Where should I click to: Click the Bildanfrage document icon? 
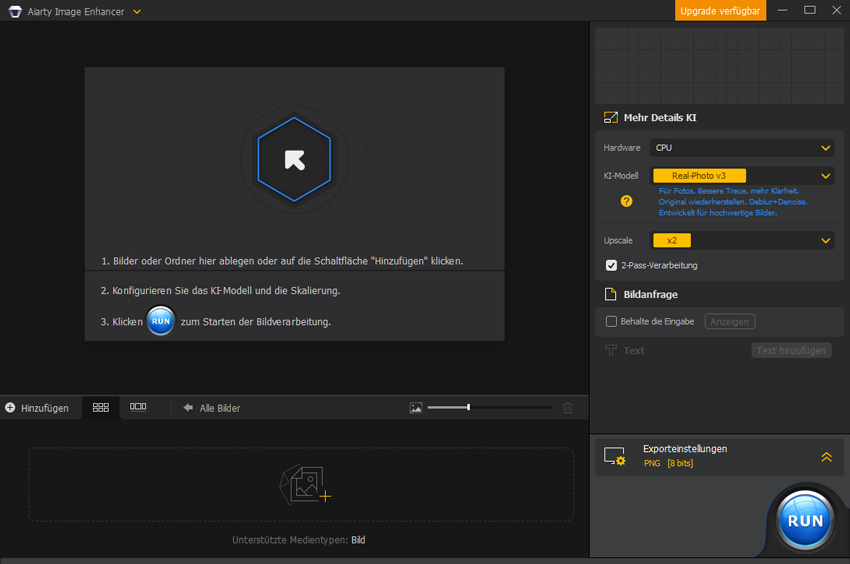pos(610,294)
